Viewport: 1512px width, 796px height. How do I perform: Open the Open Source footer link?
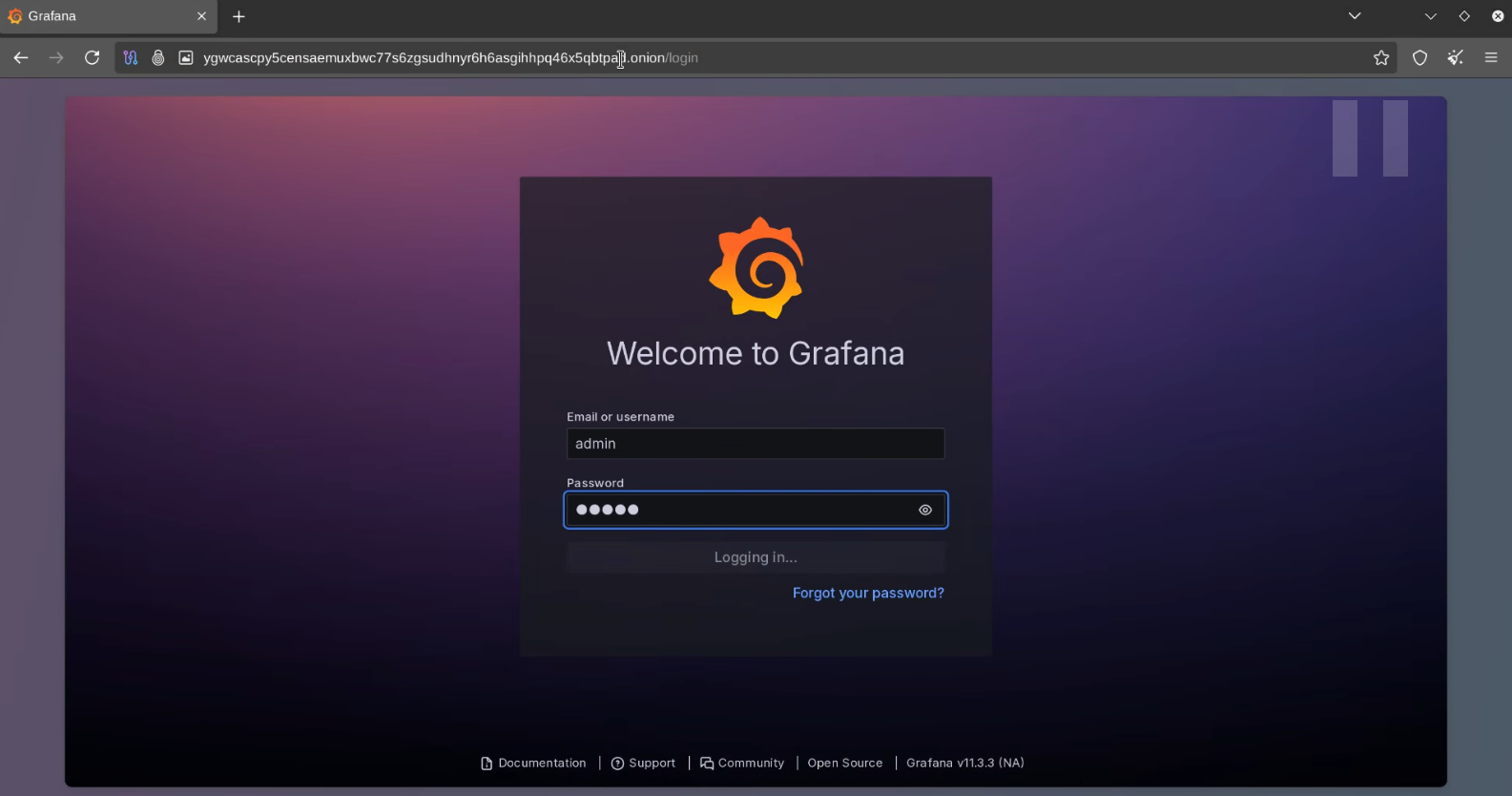tap(845, 764)
